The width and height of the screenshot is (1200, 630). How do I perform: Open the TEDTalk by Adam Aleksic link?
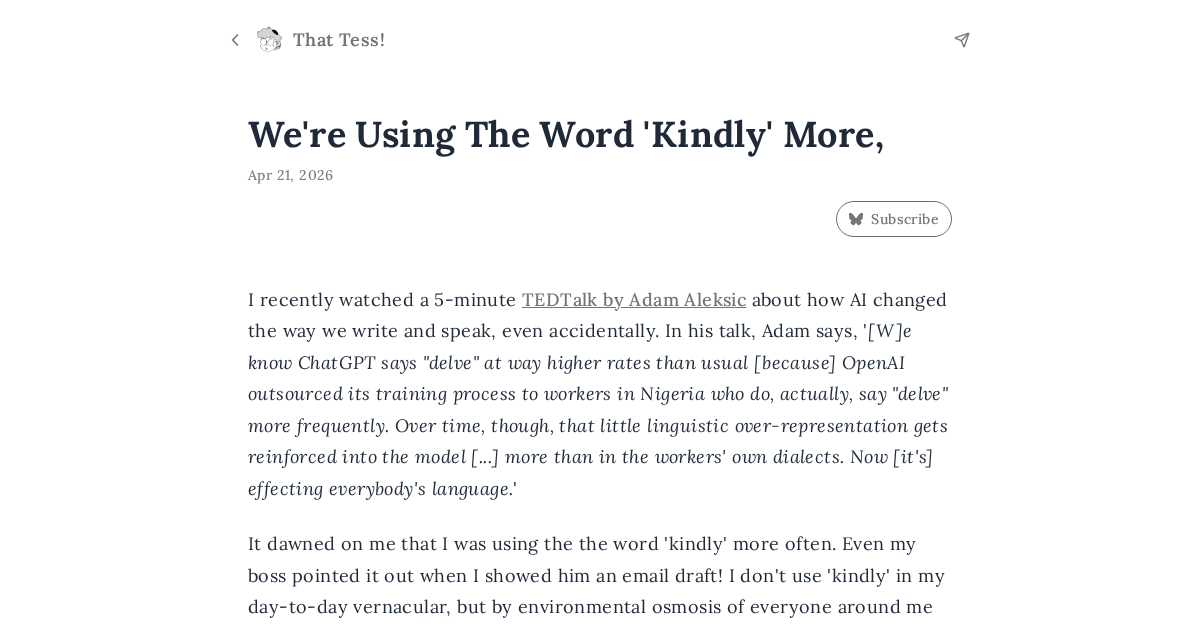(x=633, y=300)
